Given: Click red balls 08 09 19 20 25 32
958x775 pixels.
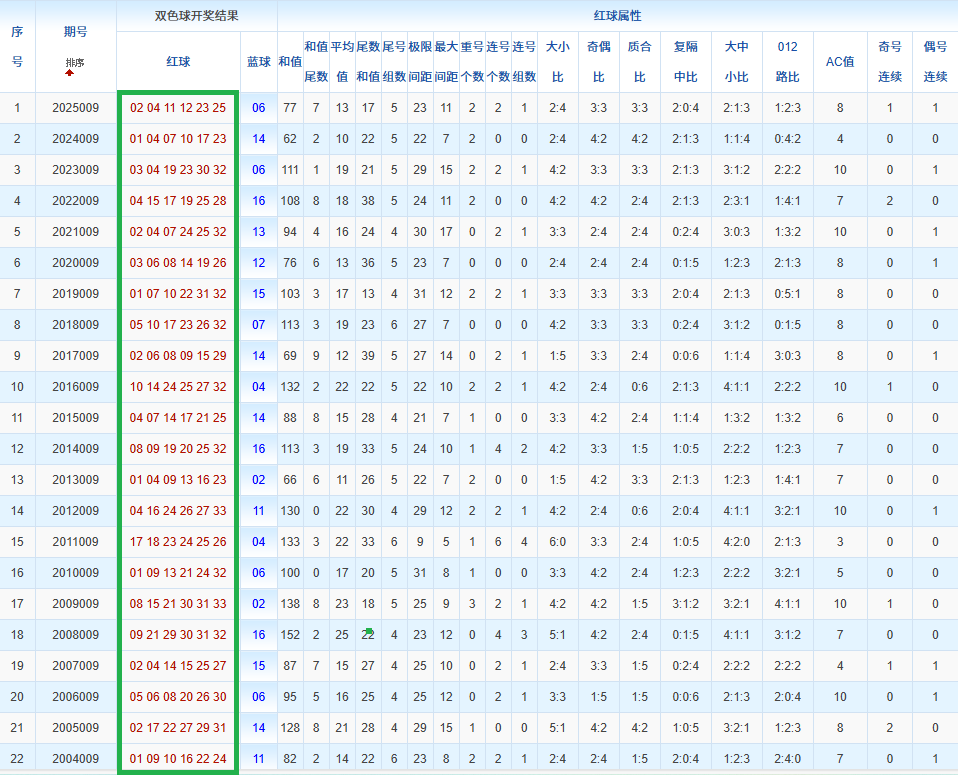Looking at the screenshot, I should (x=178, y=449).
